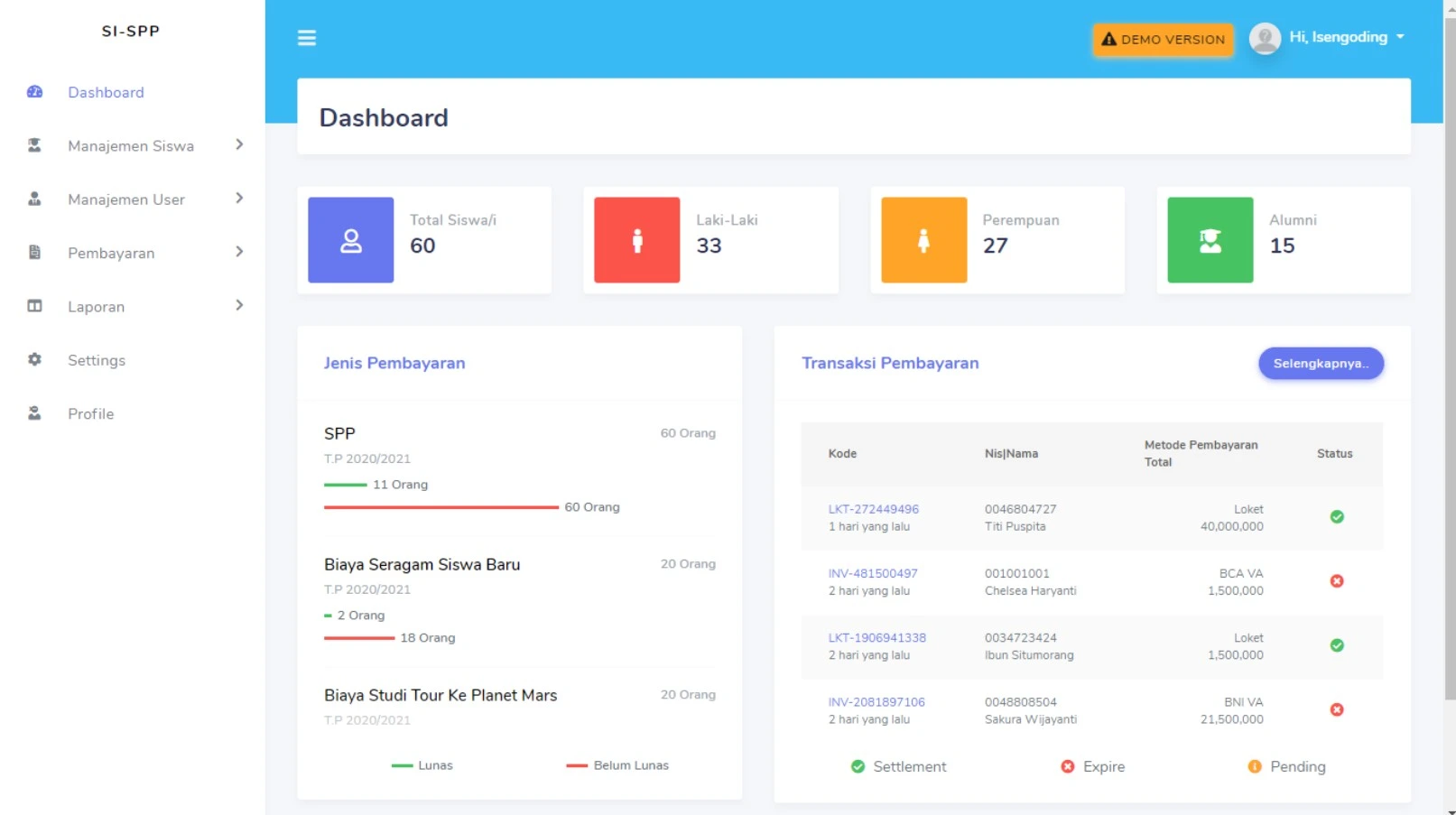Image resolution: width=1456 pixels, height=815 pixels.
Task: Toggle the hamburger sidebar menu icon
Action: 307,38
